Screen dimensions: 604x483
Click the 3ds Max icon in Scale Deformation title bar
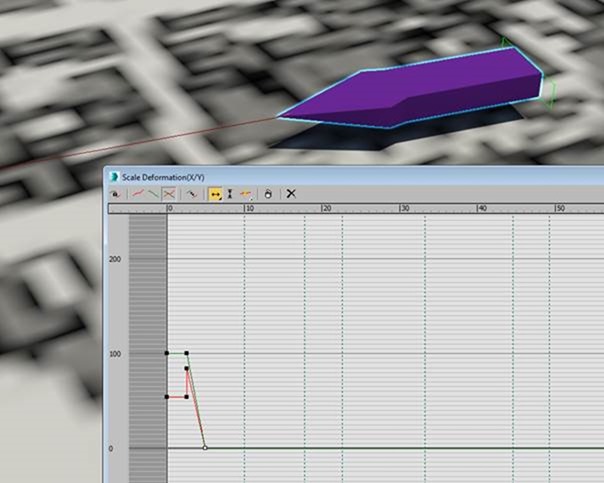(114, 177)
